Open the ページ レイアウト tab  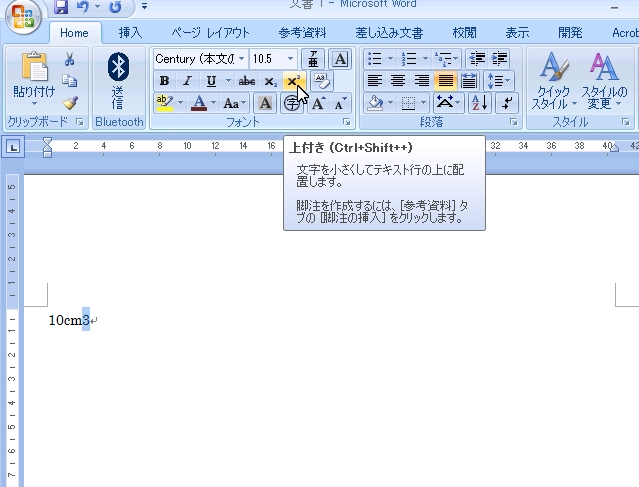210,32
